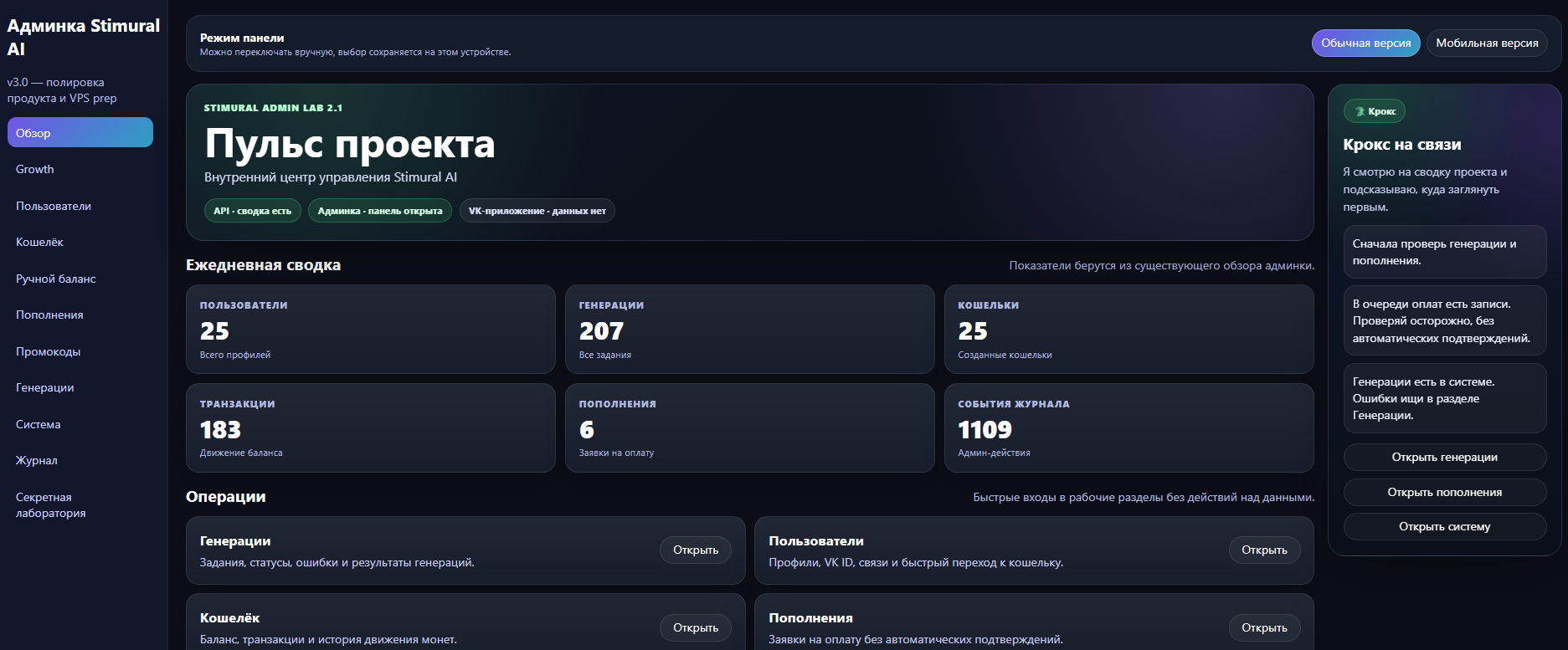Click the Генерации stat card showing 207
Image resolution: width=1568 pixels, height=650 pixels.
(x=750, y=329)
